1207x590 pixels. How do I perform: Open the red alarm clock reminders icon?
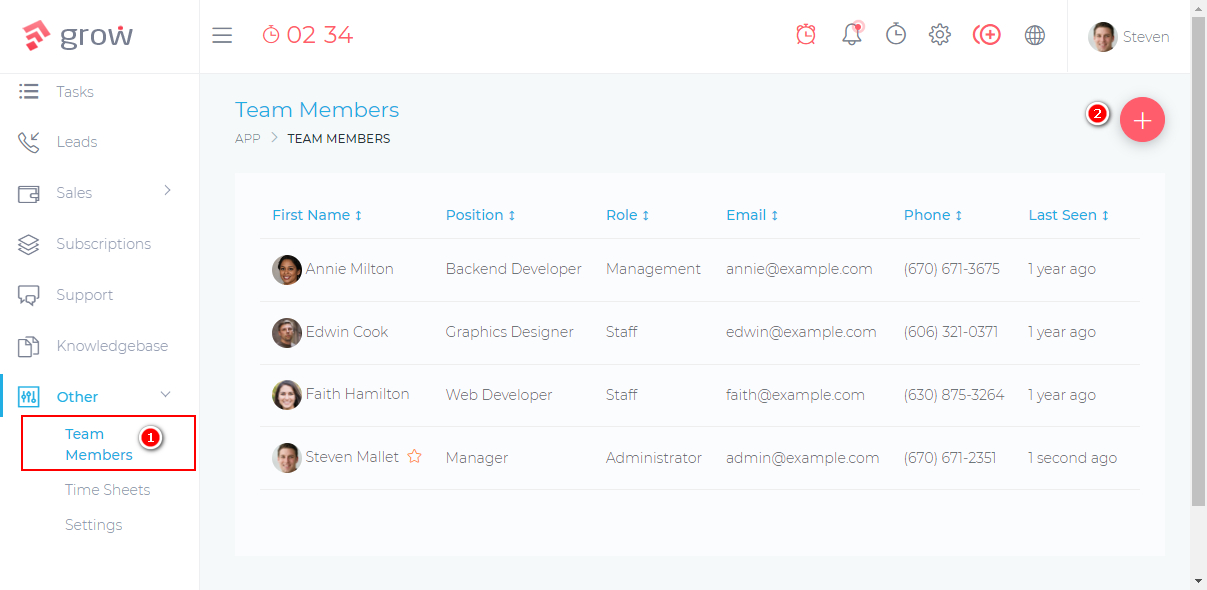click(x=806, y=35)
